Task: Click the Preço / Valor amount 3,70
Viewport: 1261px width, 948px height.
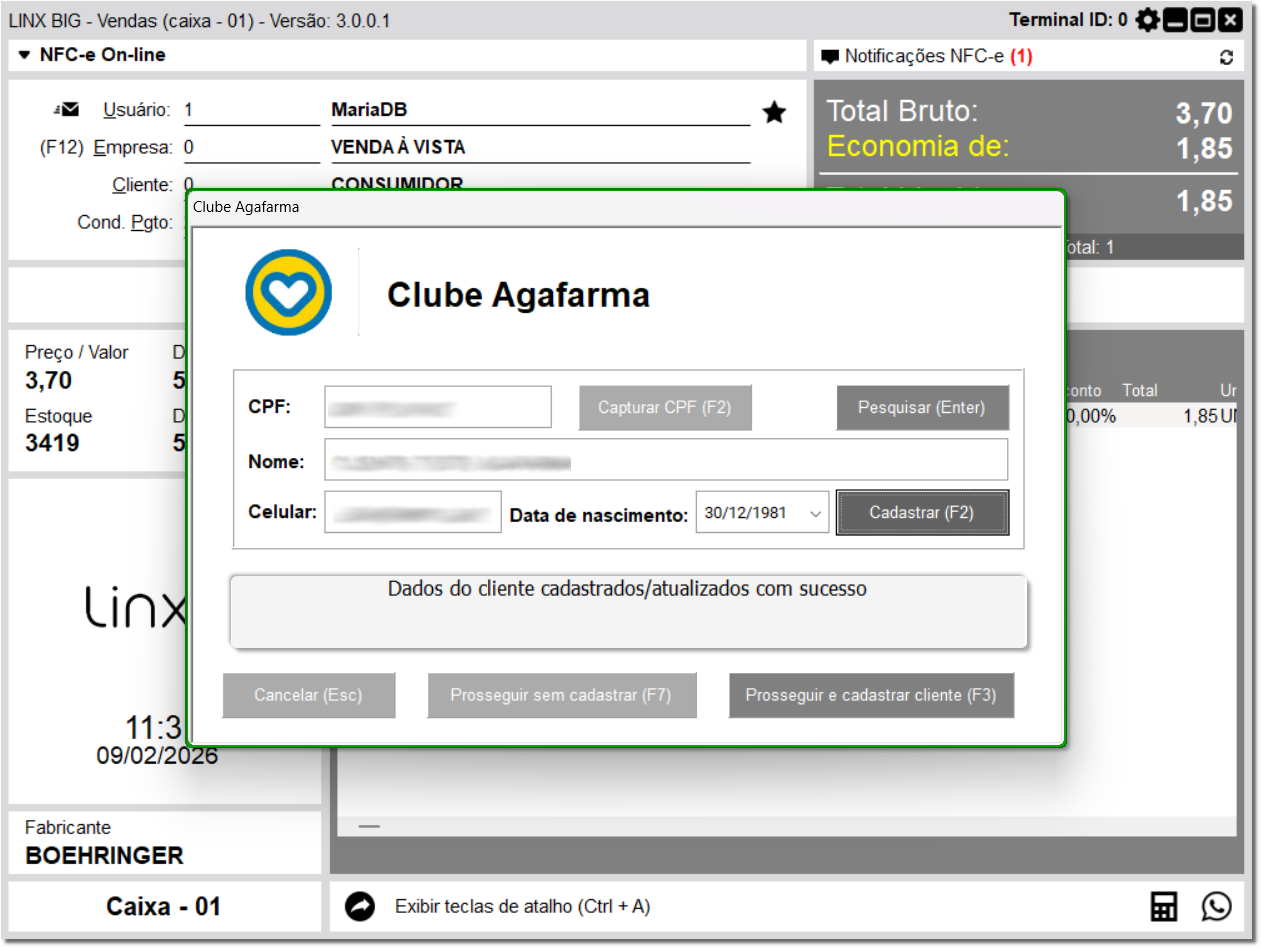Action: [49, 380]
